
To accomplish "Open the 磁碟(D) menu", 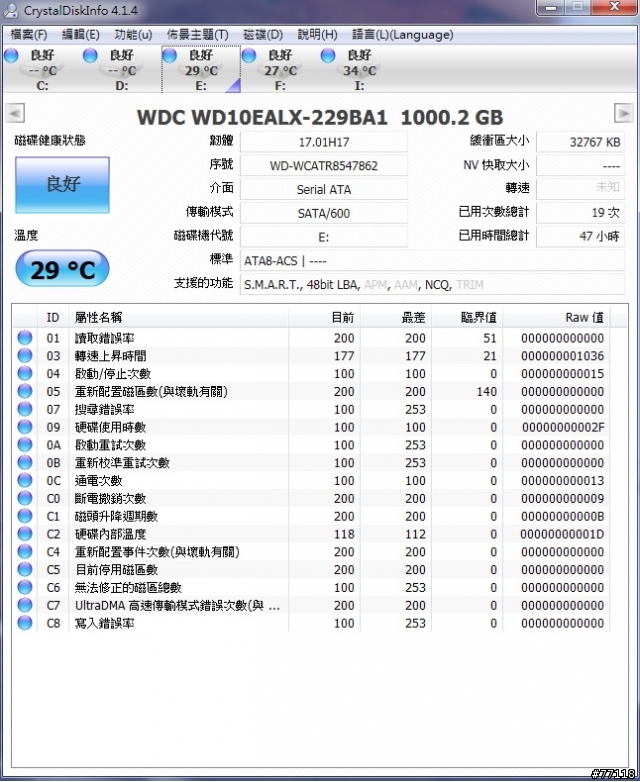I will [262, 34].
